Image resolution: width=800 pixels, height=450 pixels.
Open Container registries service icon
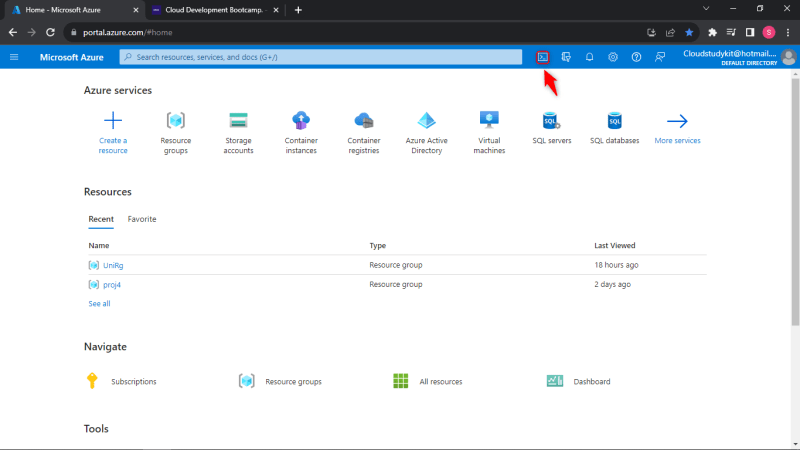point(364,121)
